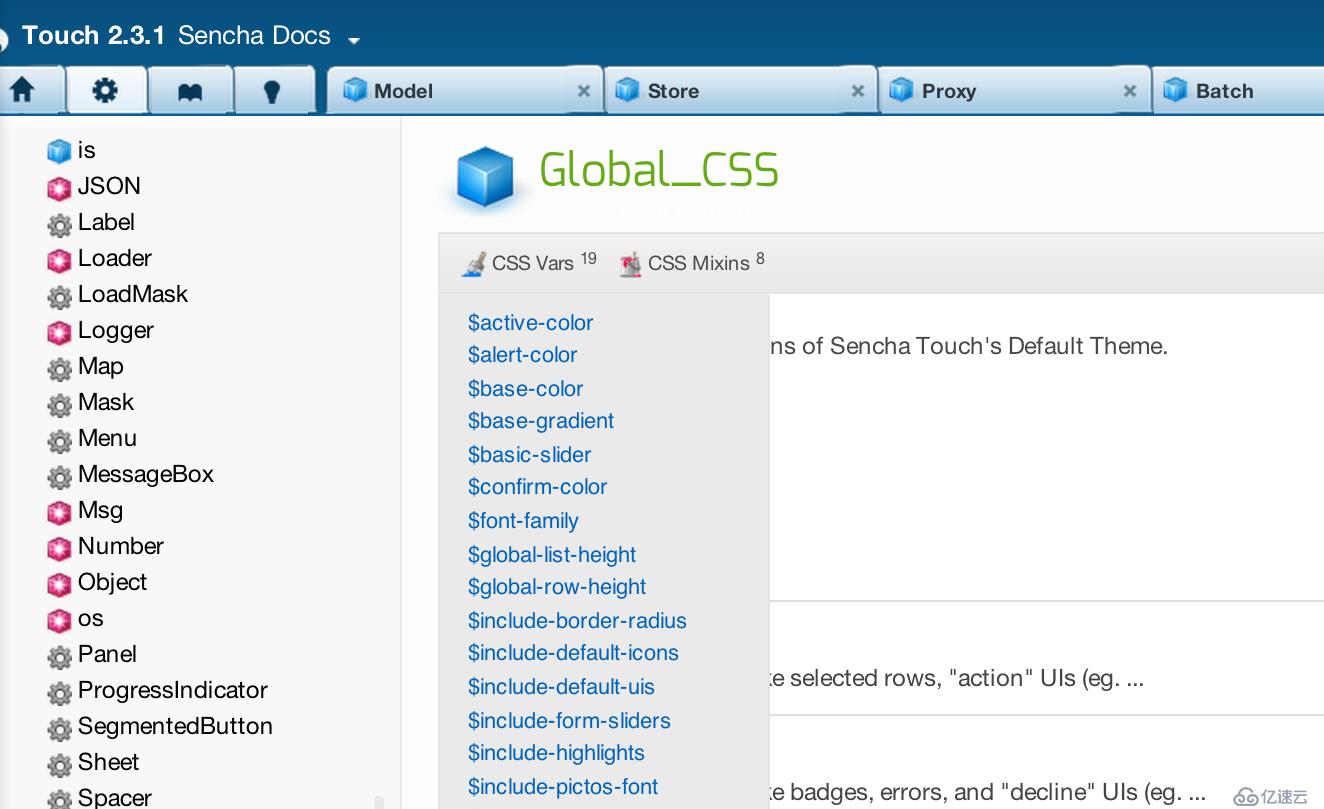The image size is (1324, 809).
Task: Click the pink singleton icon beside JSON
Action: [x=59, y=188]
